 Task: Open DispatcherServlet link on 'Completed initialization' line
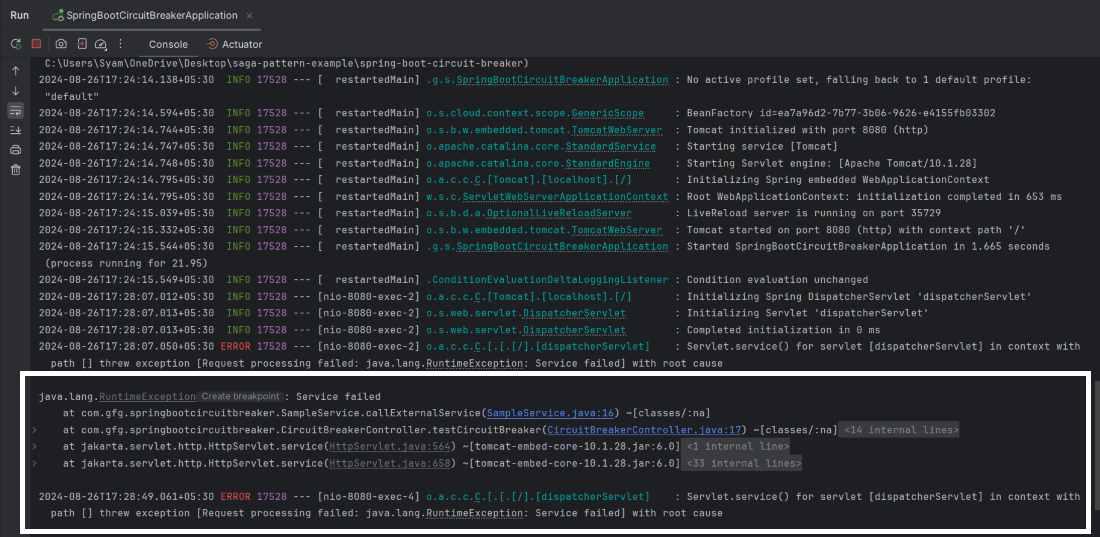pyautogui.click(x=573, y=330)
